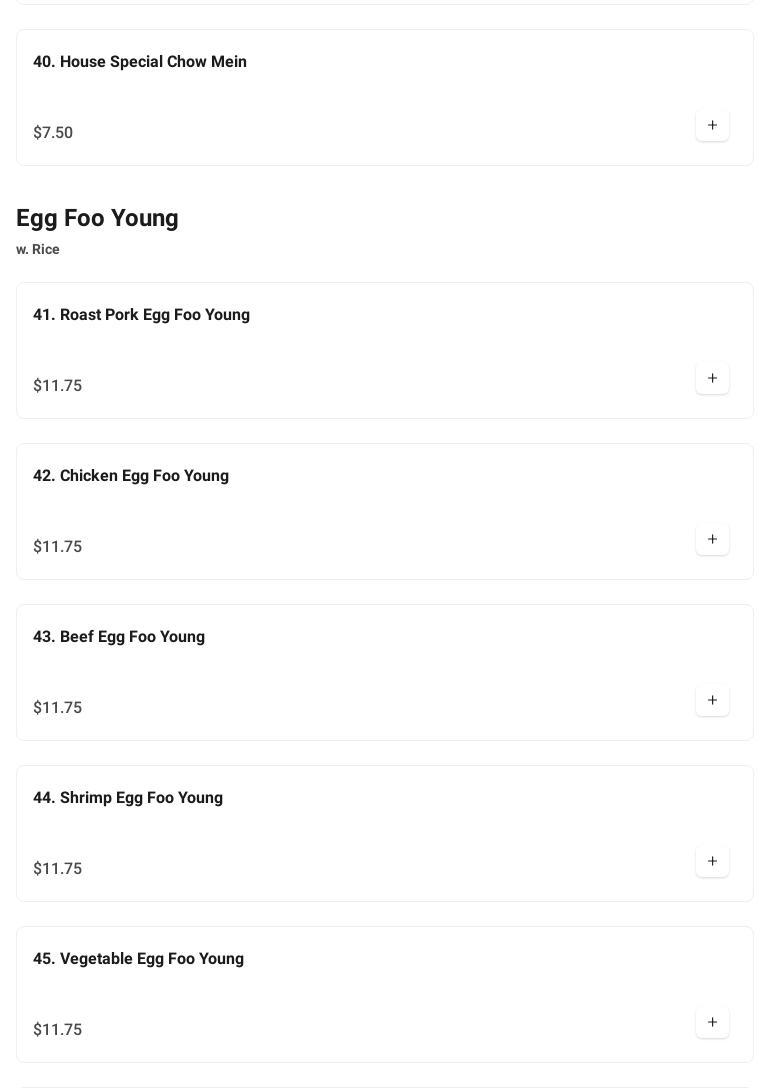770x1088 pixels.
Task: Click the $7.50 House Special price
Action: click(53, 133)
